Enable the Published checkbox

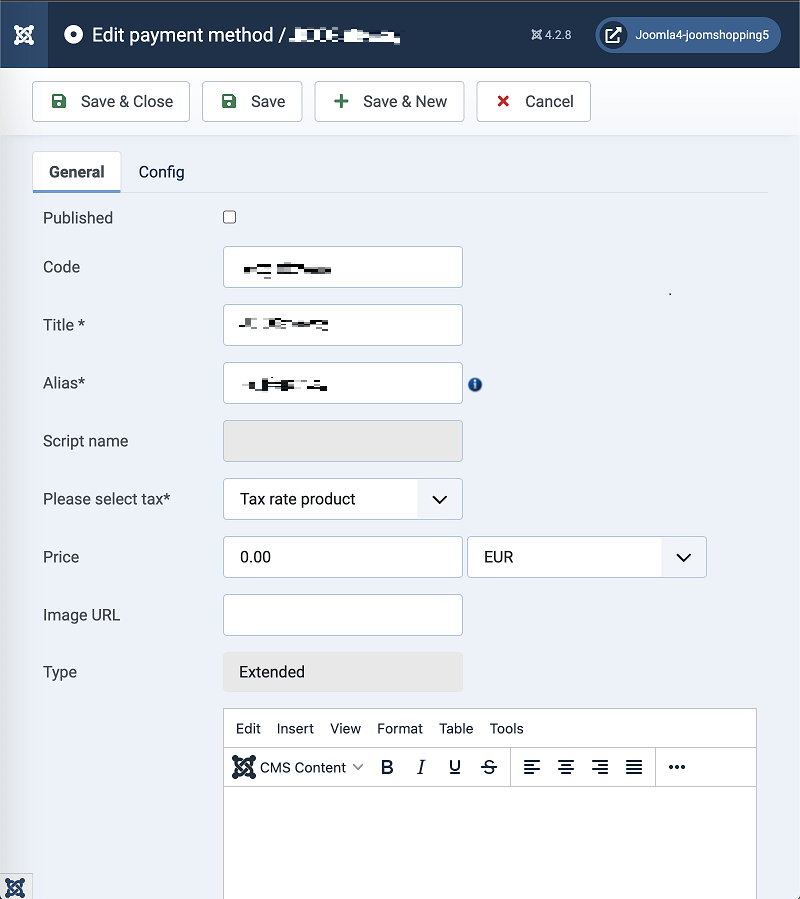point(230,217)
